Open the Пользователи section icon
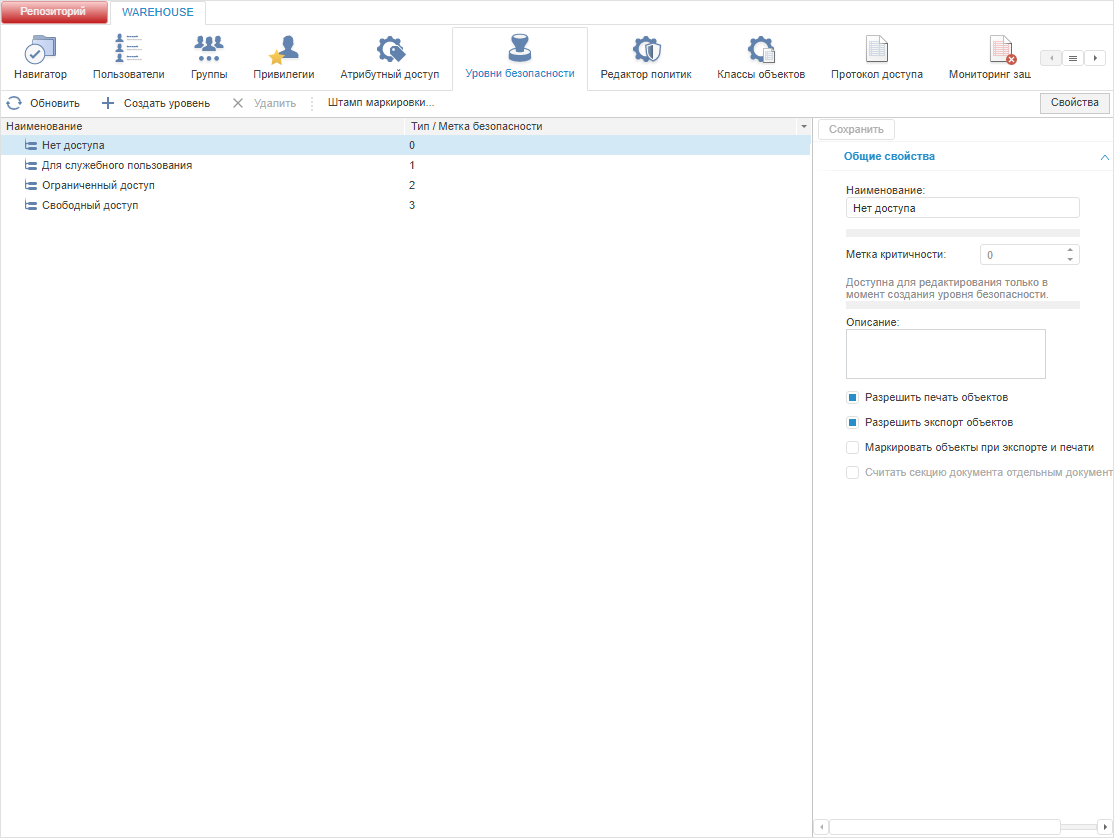Viewport: 1114px width, 838px height. (x=128, y=48)
